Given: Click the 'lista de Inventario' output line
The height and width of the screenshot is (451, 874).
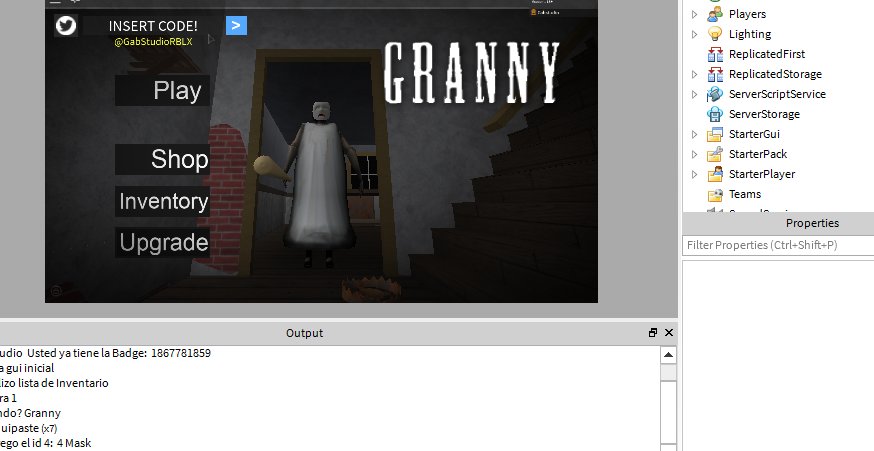Looking at the screenshot, I should coord(54,383).
